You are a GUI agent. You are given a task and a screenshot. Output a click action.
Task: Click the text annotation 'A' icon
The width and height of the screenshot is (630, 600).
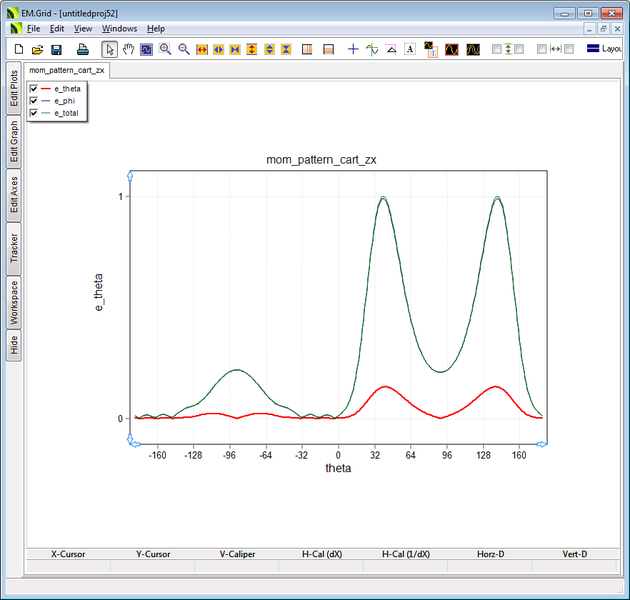click(x=410, y=49)
